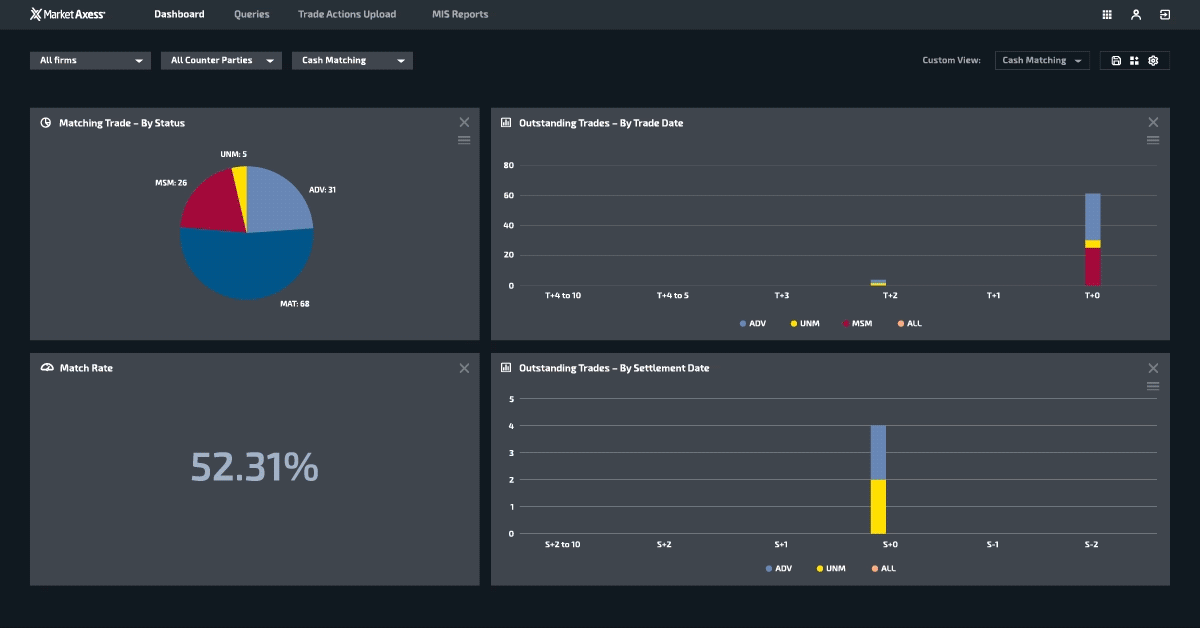Open the All firms dropdown
1200x628 pixels.
click(x=89, y=60)
